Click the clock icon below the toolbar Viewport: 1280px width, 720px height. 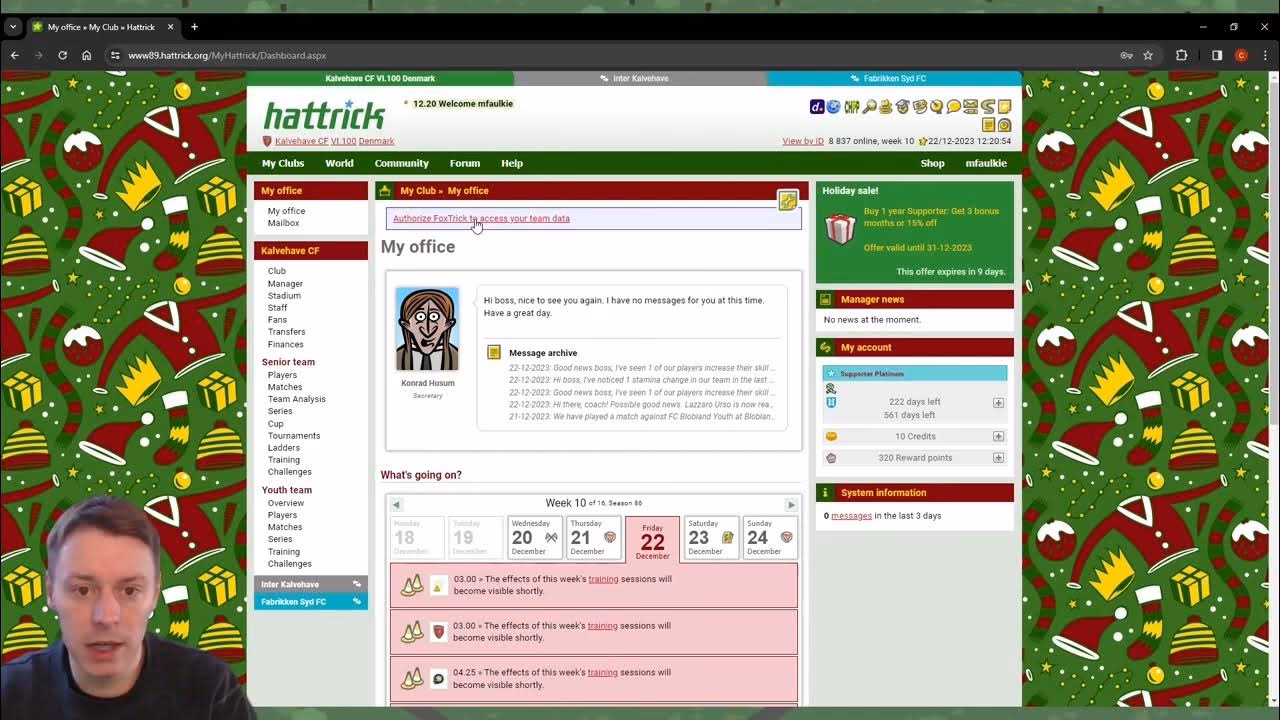click(1004, 125)
